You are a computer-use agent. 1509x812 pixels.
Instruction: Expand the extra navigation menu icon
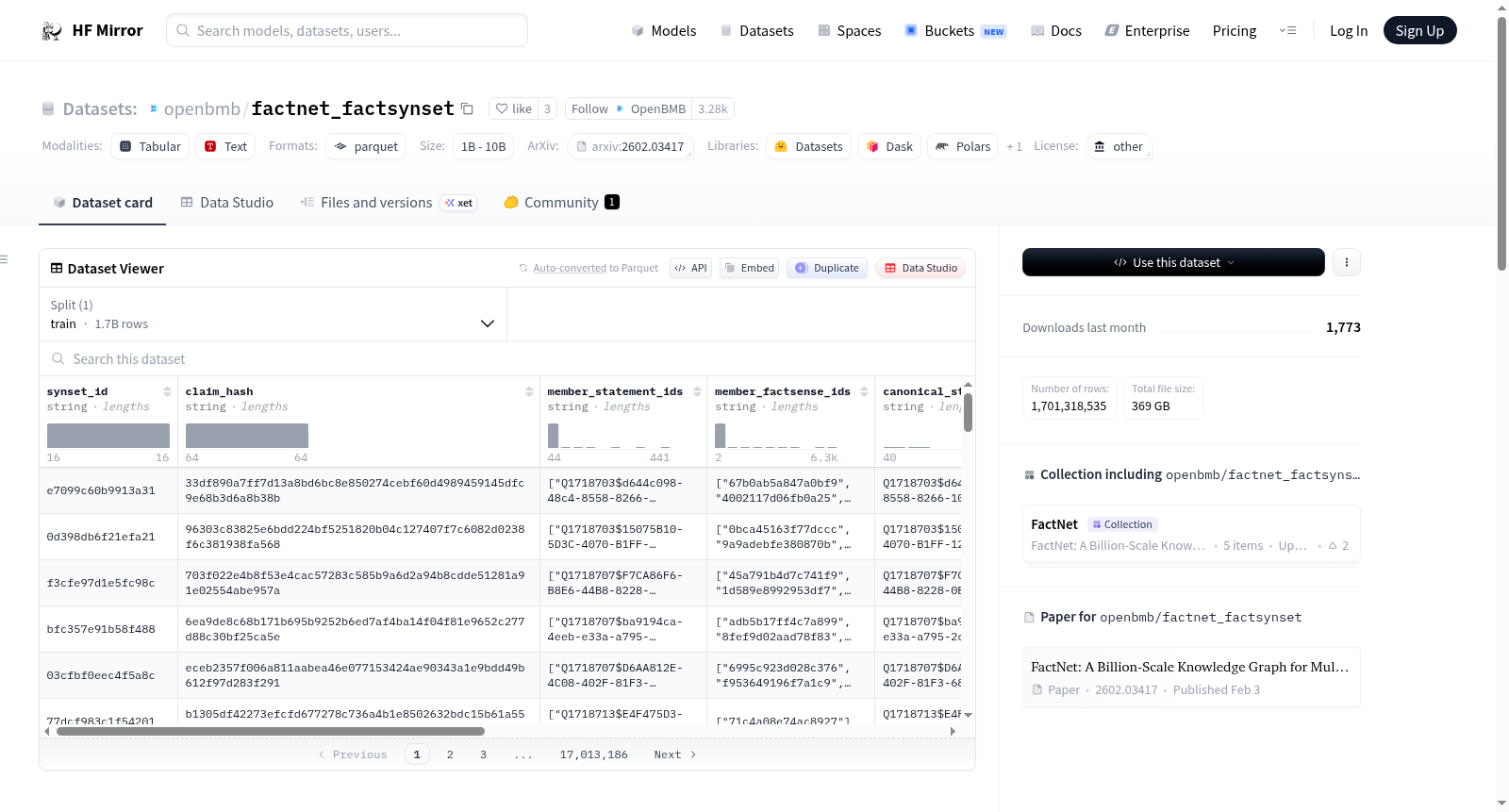(x=1287, y=31)
